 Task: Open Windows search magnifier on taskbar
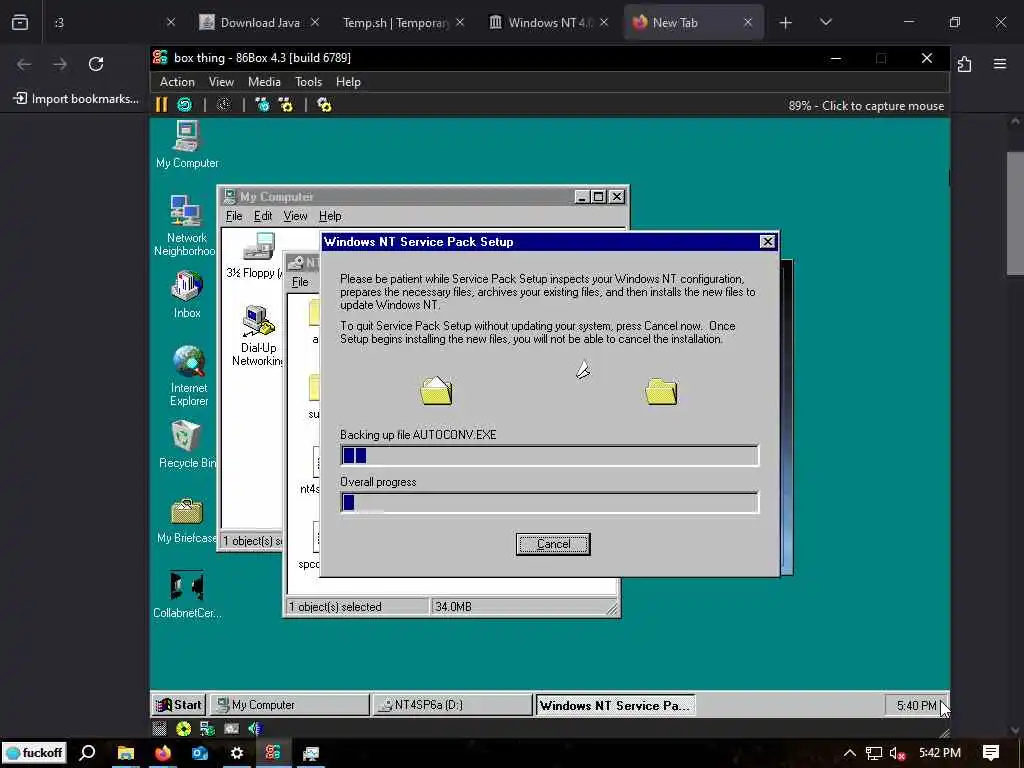87,753
